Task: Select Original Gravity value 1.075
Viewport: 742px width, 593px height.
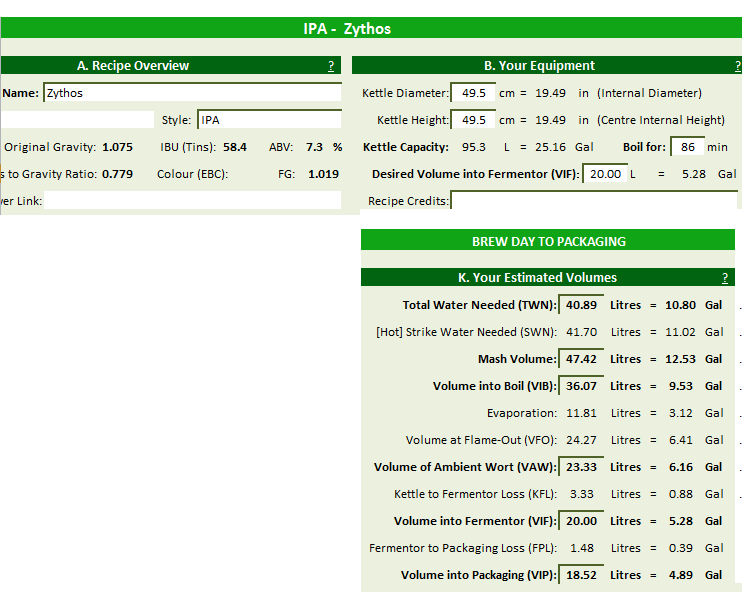Action: (x=117, y=147)
